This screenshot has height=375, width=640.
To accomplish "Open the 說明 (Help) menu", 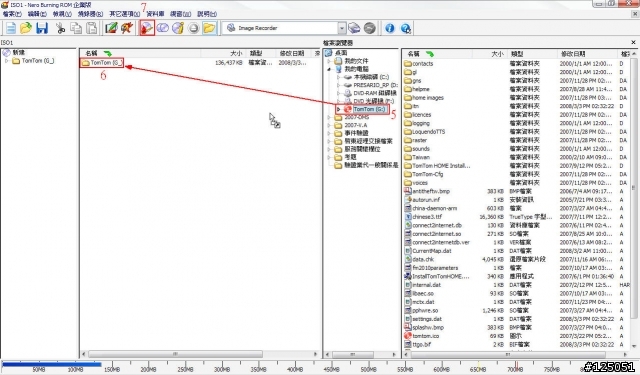I will click(x=207, y=14).
